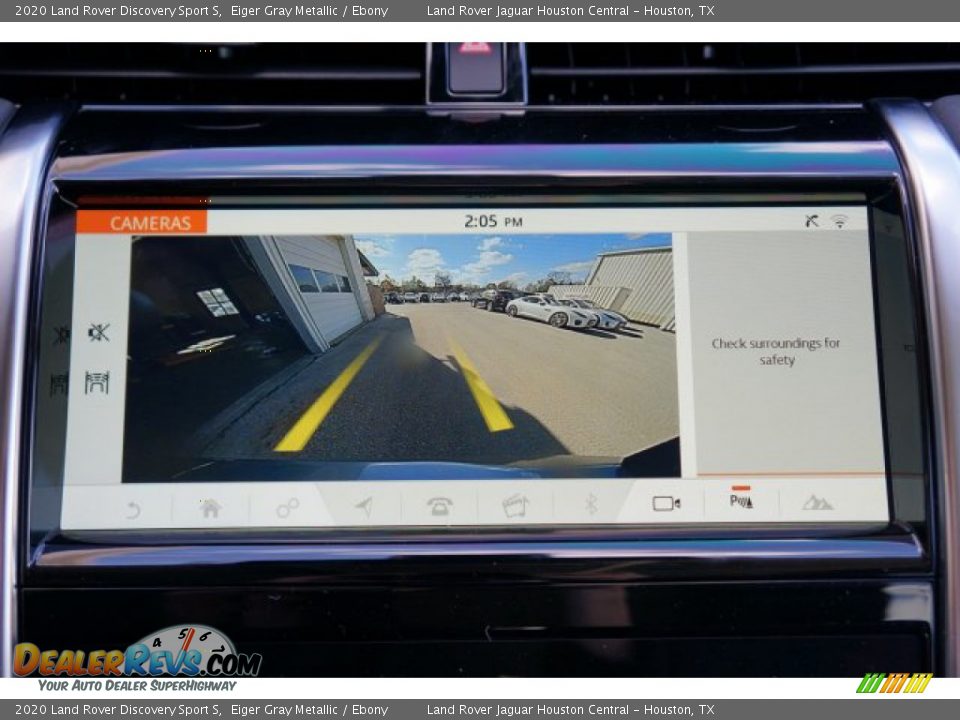960x720 pixels.
Task: Push the hazard warning light button
Action: click(x=476, y=67)
